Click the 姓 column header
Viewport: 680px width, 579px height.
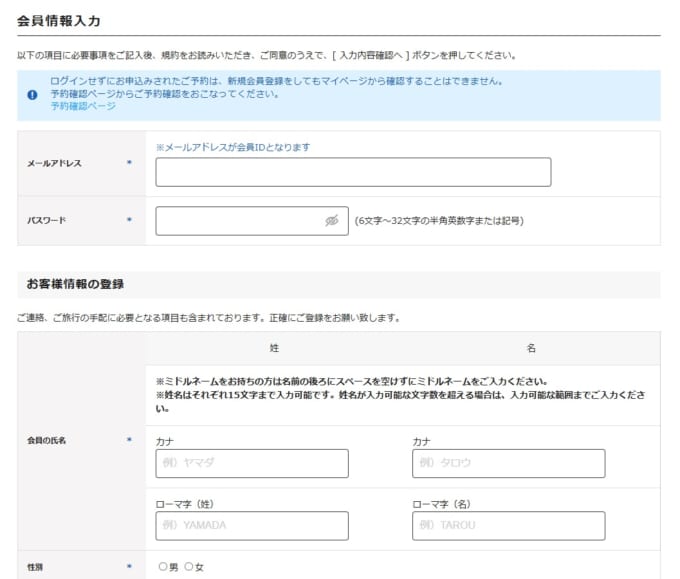point(274,348)
